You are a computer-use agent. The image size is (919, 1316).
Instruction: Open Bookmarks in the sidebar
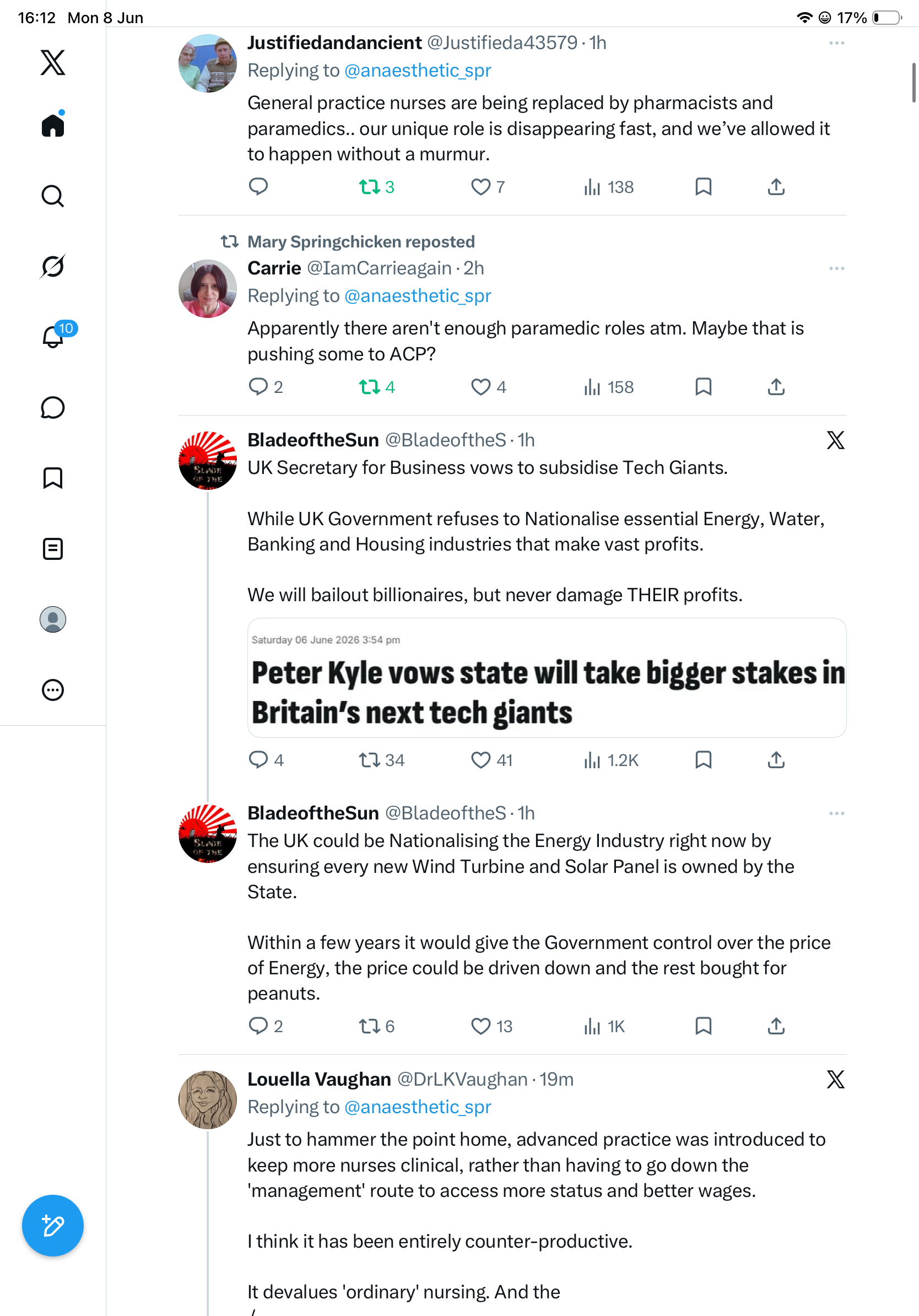53,478
